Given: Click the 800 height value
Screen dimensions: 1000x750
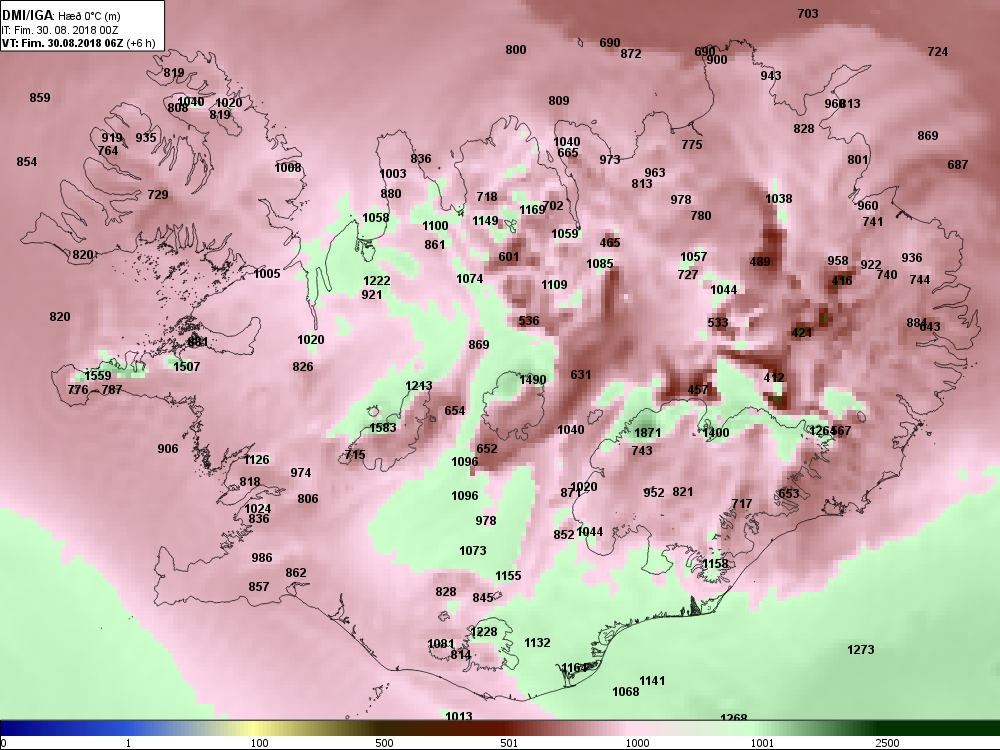Looking at the screenshot, I should (516, 50).
